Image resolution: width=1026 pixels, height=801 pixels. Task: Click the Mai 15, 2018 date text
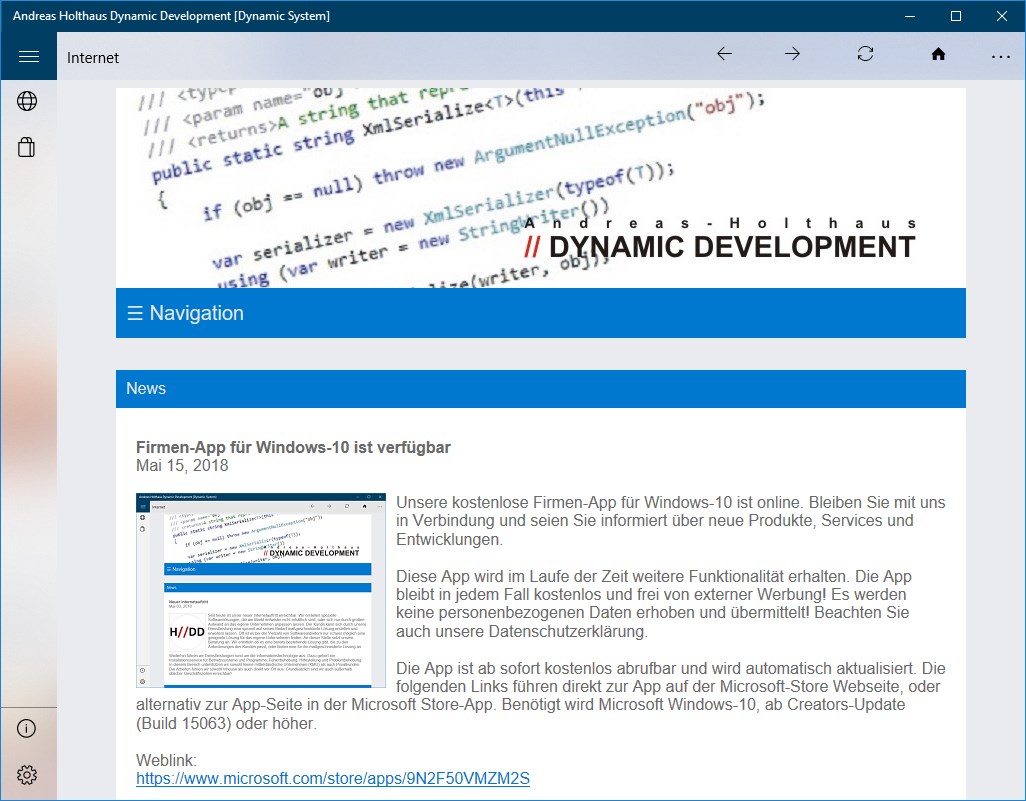[x=182, y=465]
